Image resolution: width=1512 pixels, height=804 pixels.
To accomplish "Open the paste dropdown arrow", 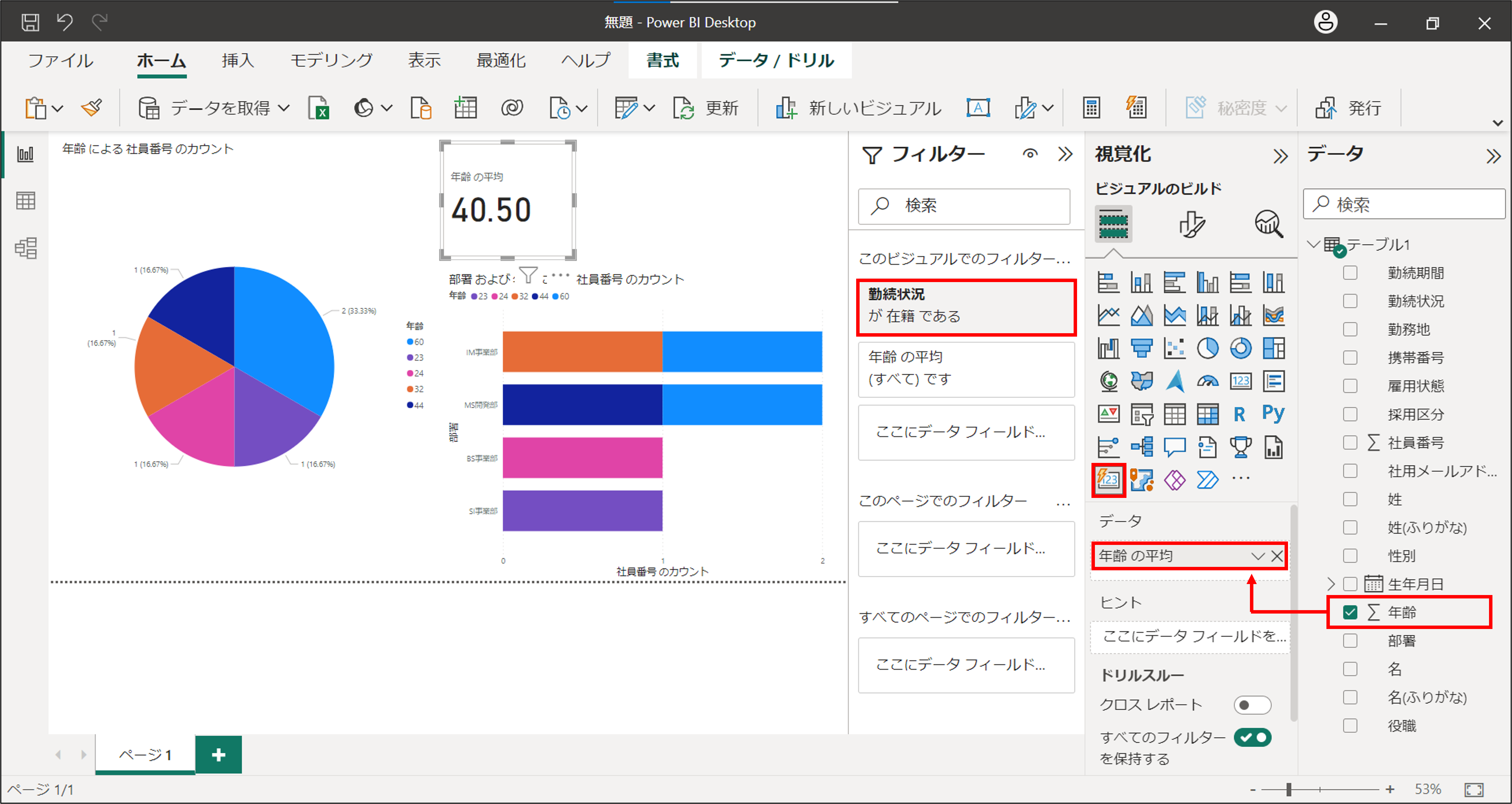I will 58,109.
